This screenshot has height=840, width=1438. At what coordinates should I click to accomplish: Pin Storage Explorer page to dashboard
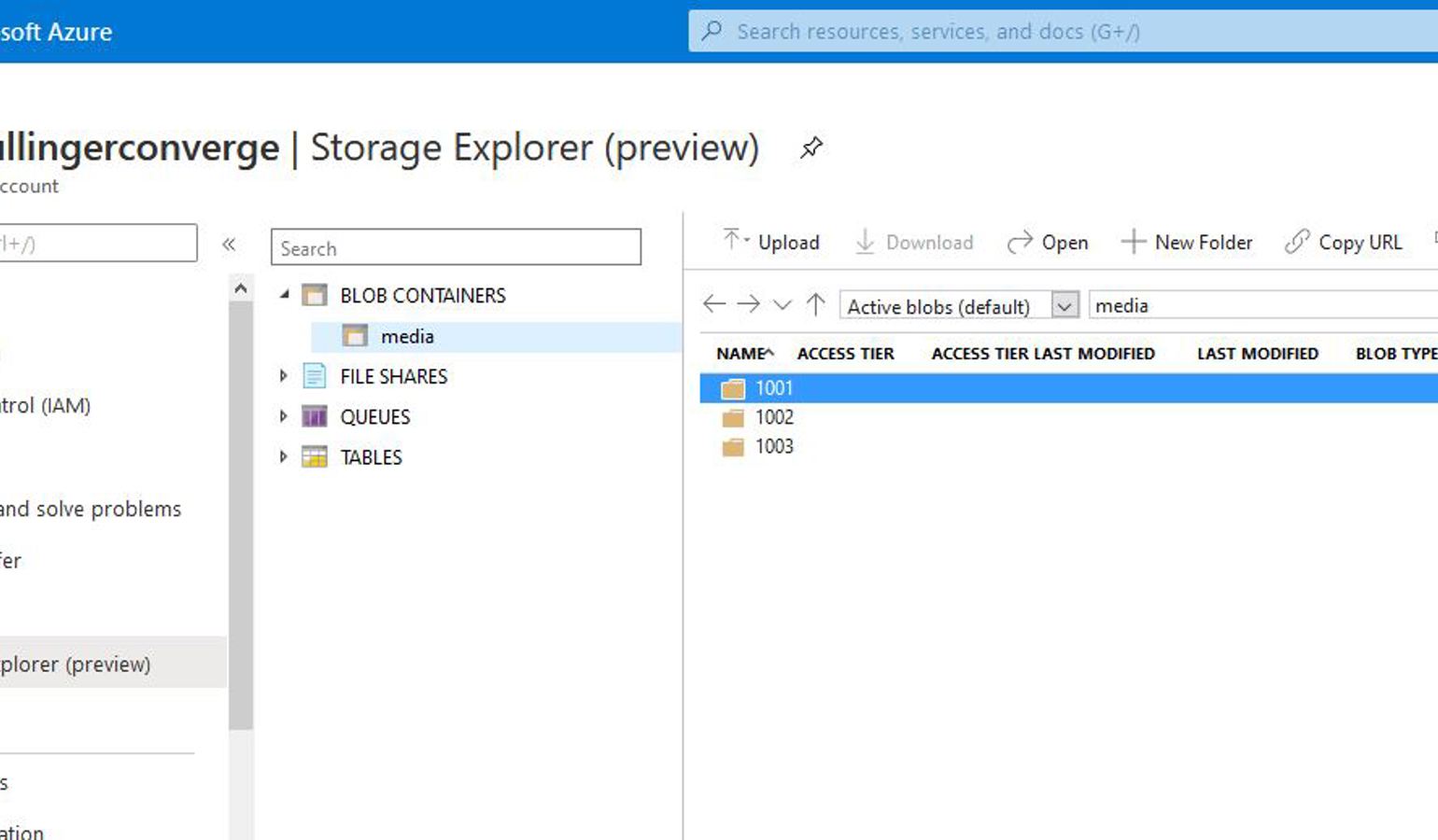(811, 147)
